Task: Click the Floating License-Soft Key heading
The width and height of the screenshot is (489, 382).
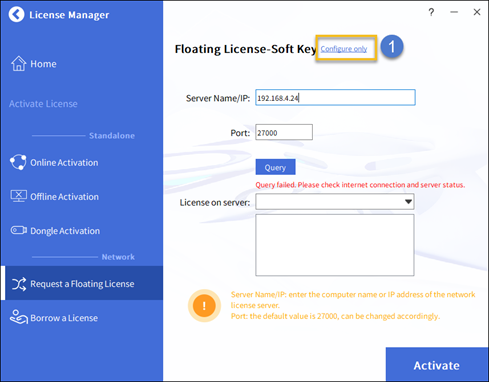Action: pyautogui.click(x=245, y=49)
